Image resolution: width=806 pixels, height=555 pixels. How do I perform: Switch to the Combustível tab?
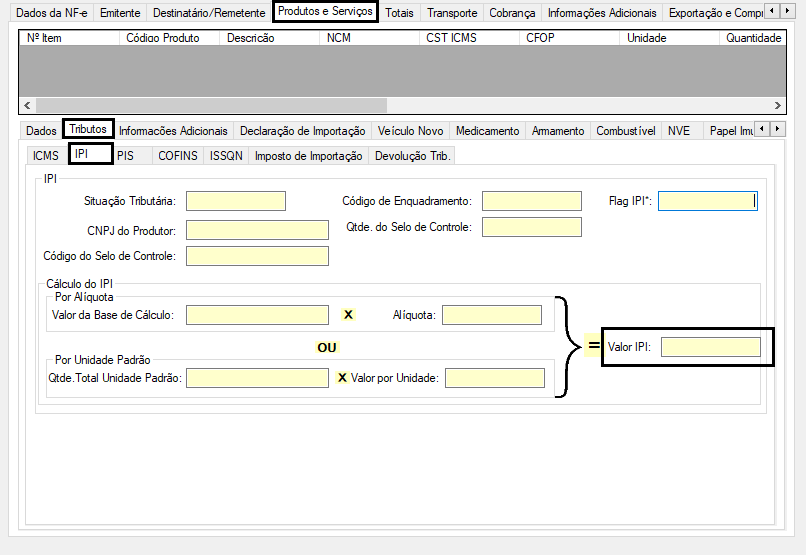(x=626, y=131)
